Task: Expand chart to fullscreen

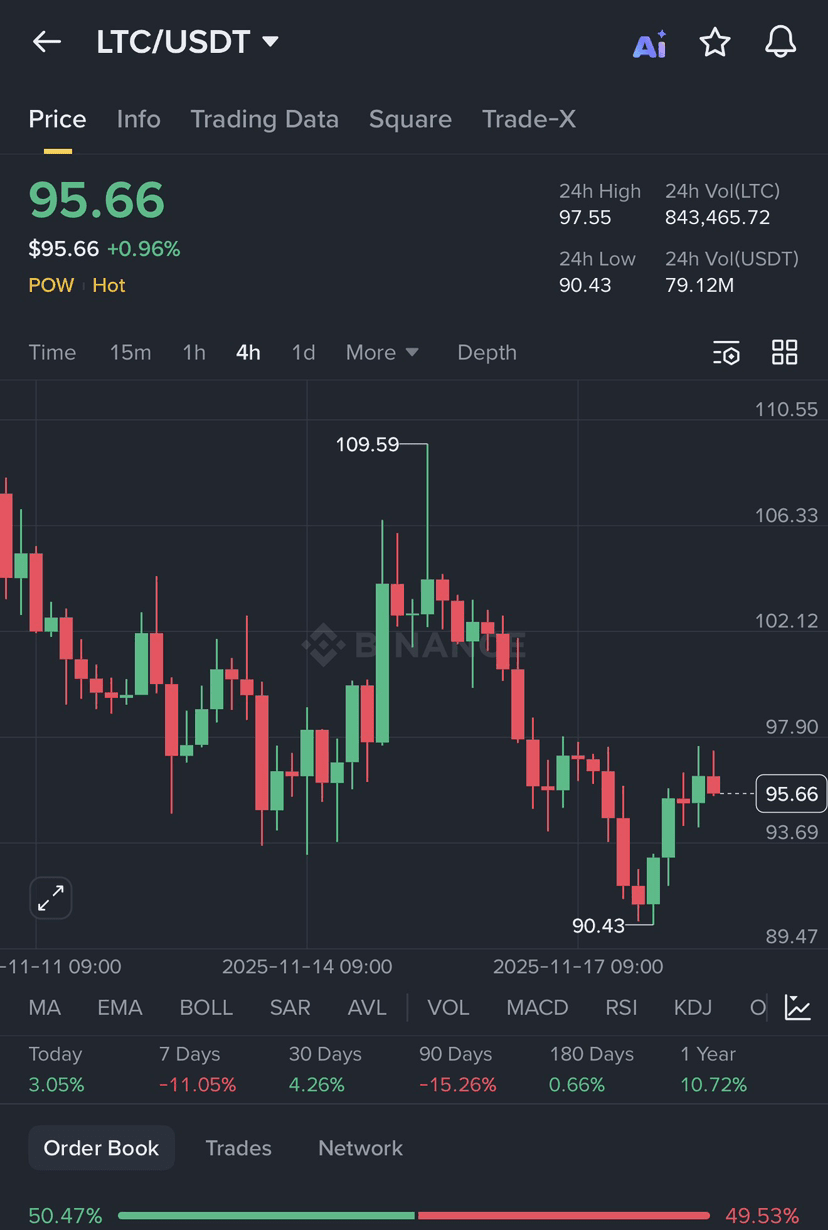Action: [50, 897]
